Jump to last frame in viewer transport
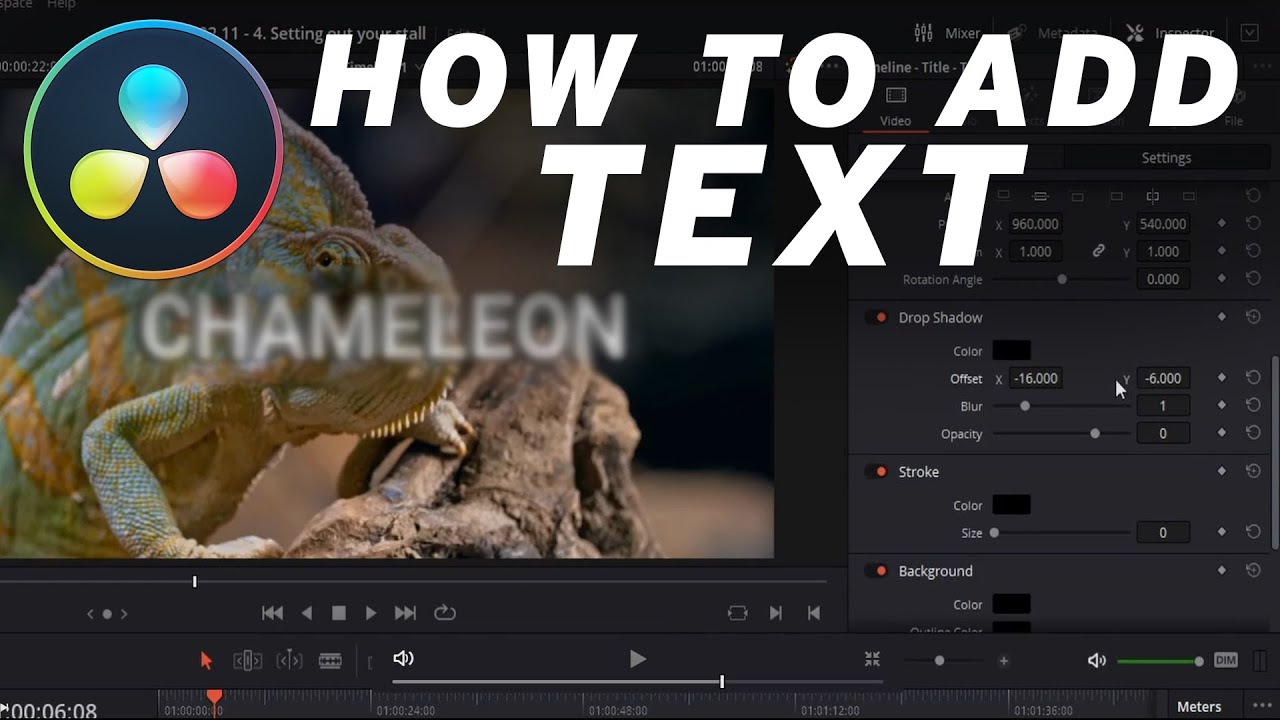The width and height of the screenshot is (1280, 720). point(405,613)
